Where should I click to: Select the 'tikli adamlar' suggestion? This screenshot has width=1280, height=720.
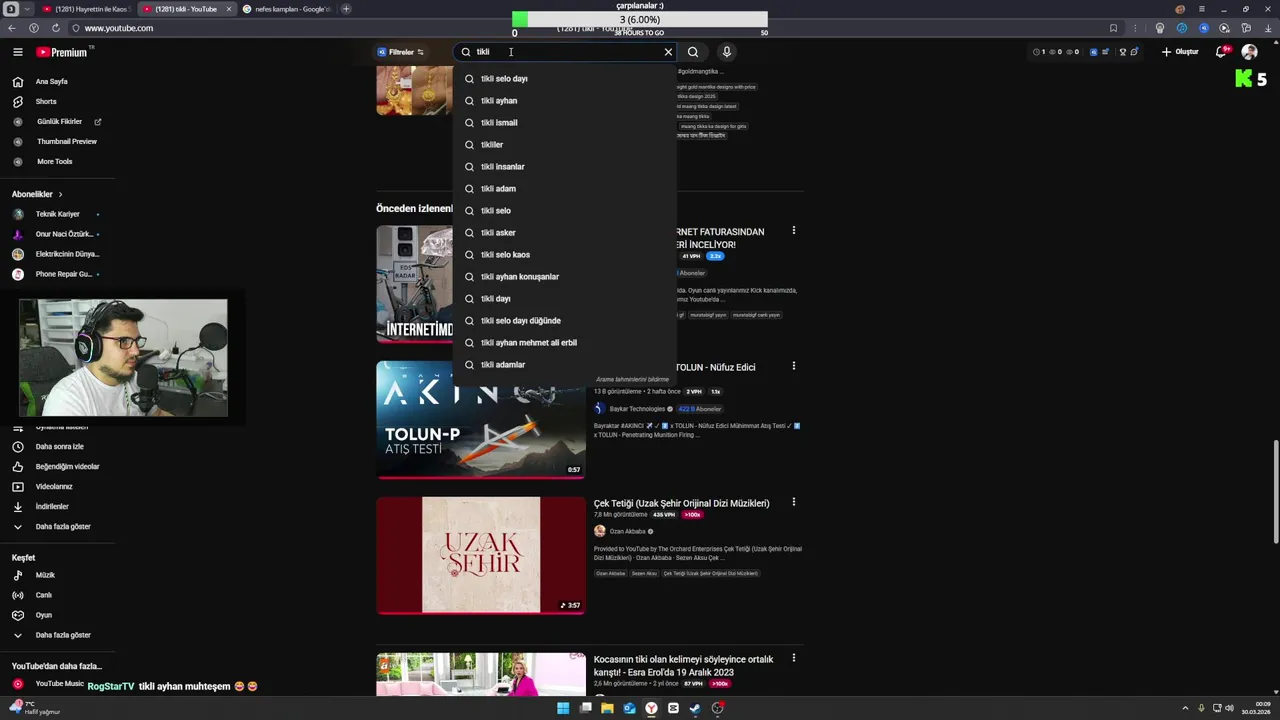[x=565, y=365]
